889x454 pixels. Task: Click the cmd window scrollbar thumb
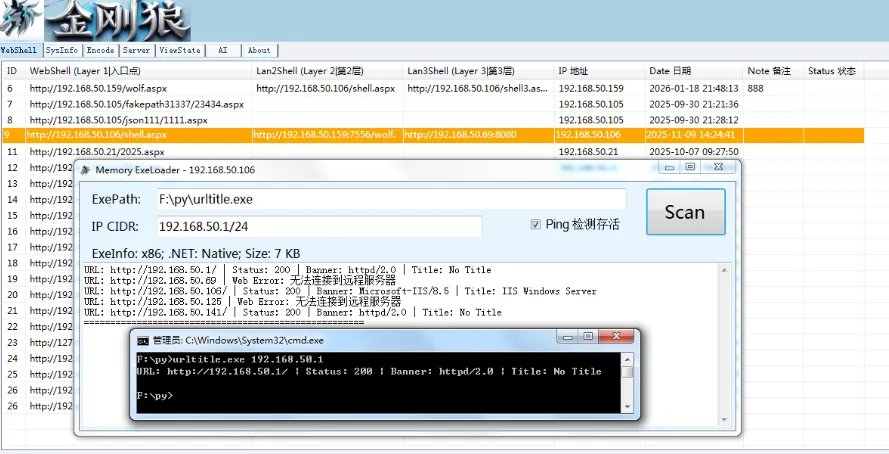[627, 371]
